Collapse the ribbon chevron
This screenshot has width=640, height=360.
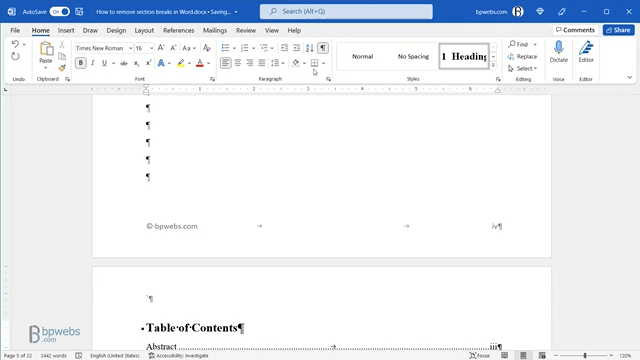pos(629,77)
